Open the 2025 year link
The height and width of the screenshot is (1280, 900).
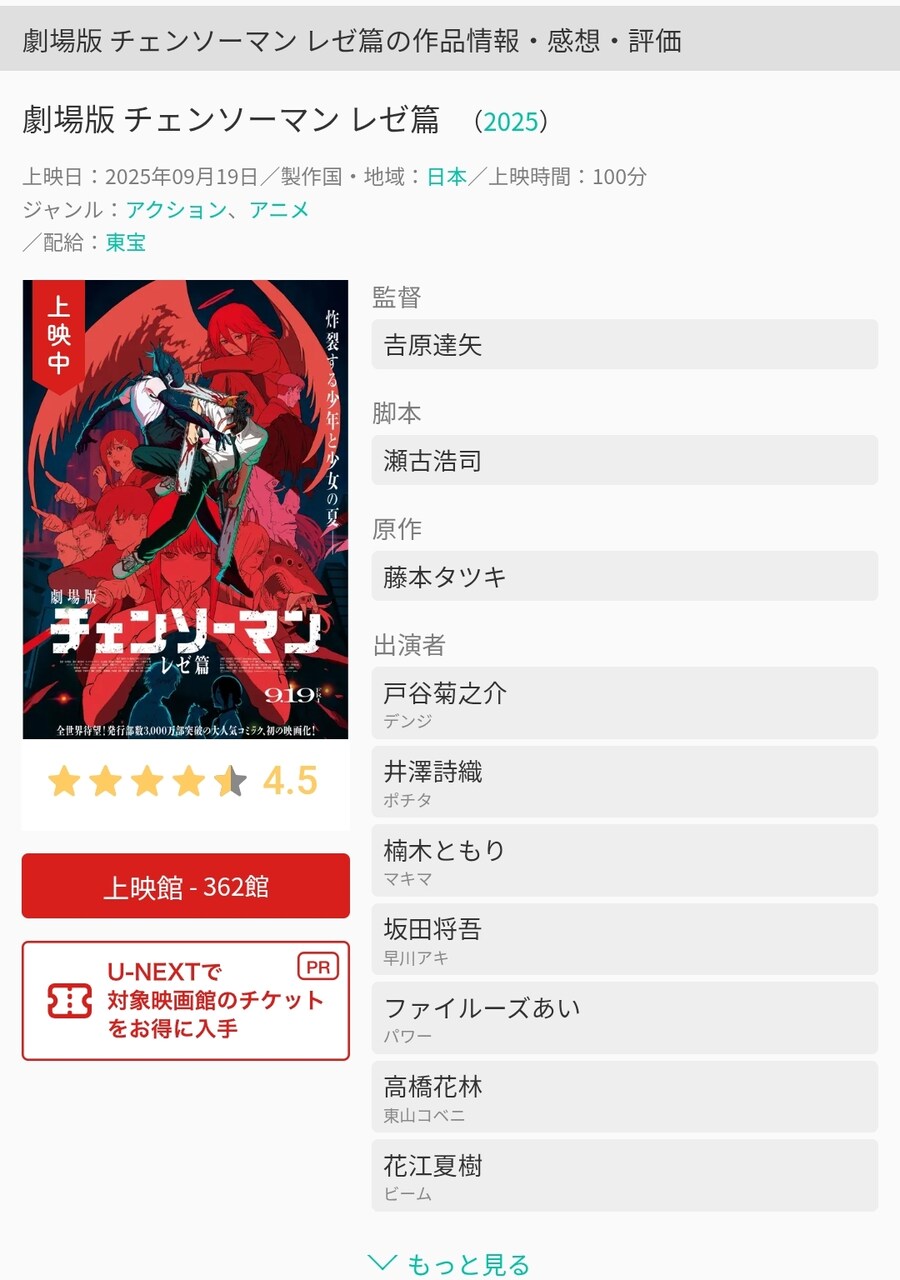click(511, 122)
